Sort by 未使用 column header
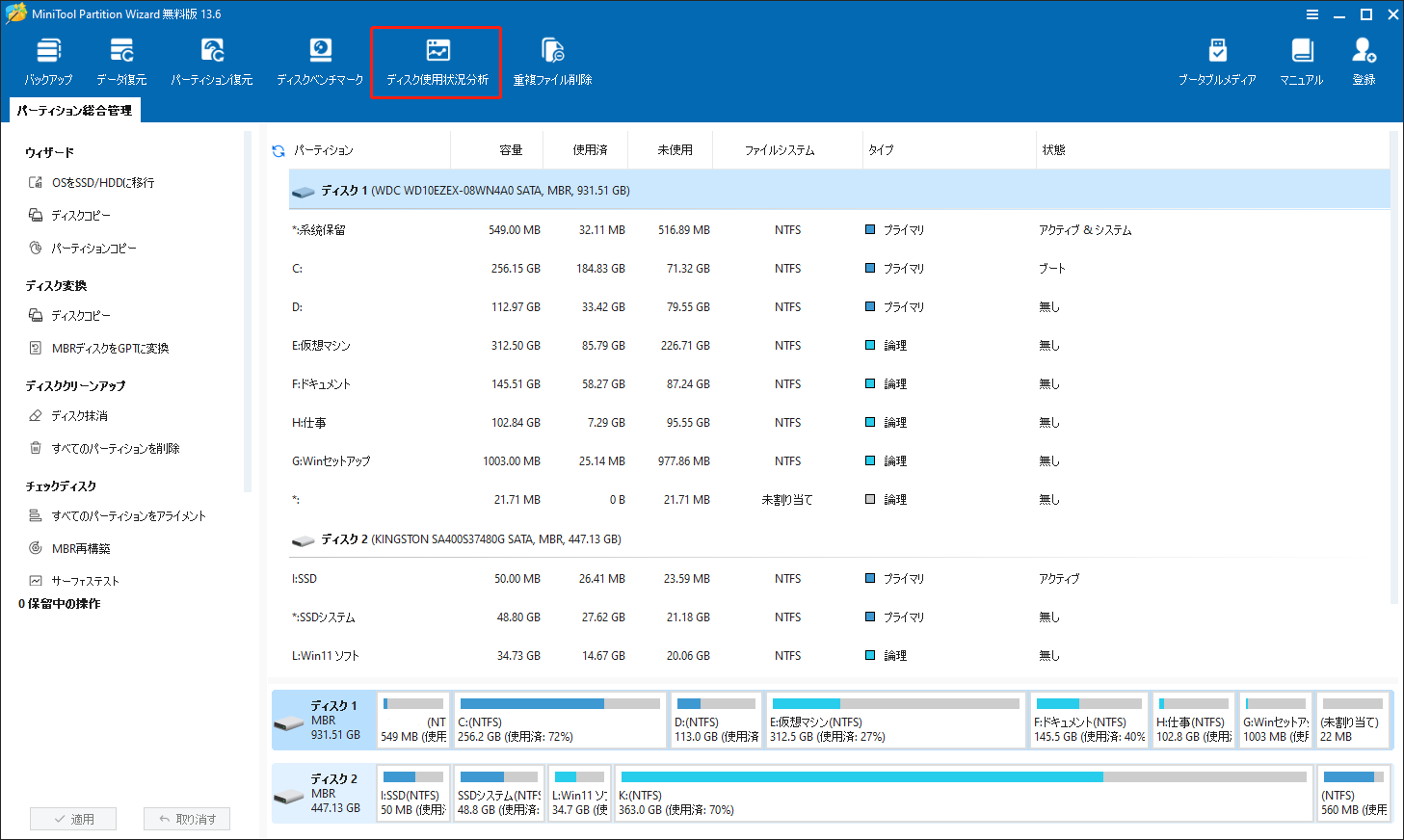The width and height of the screenshot is (1404, 840). pos(675,150)
